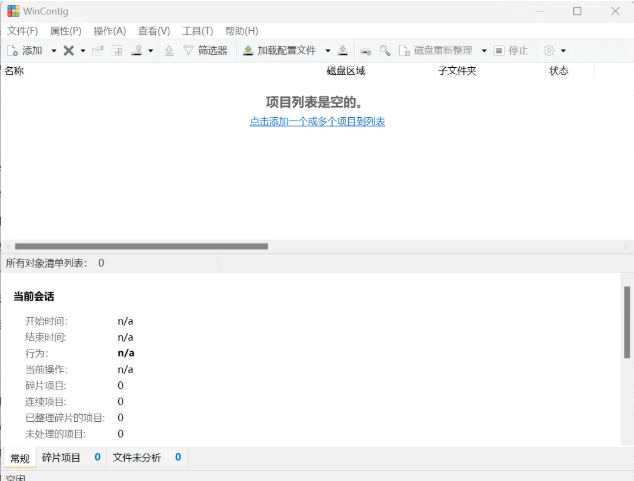Click the 子文件夹 column header

(490, 71)
